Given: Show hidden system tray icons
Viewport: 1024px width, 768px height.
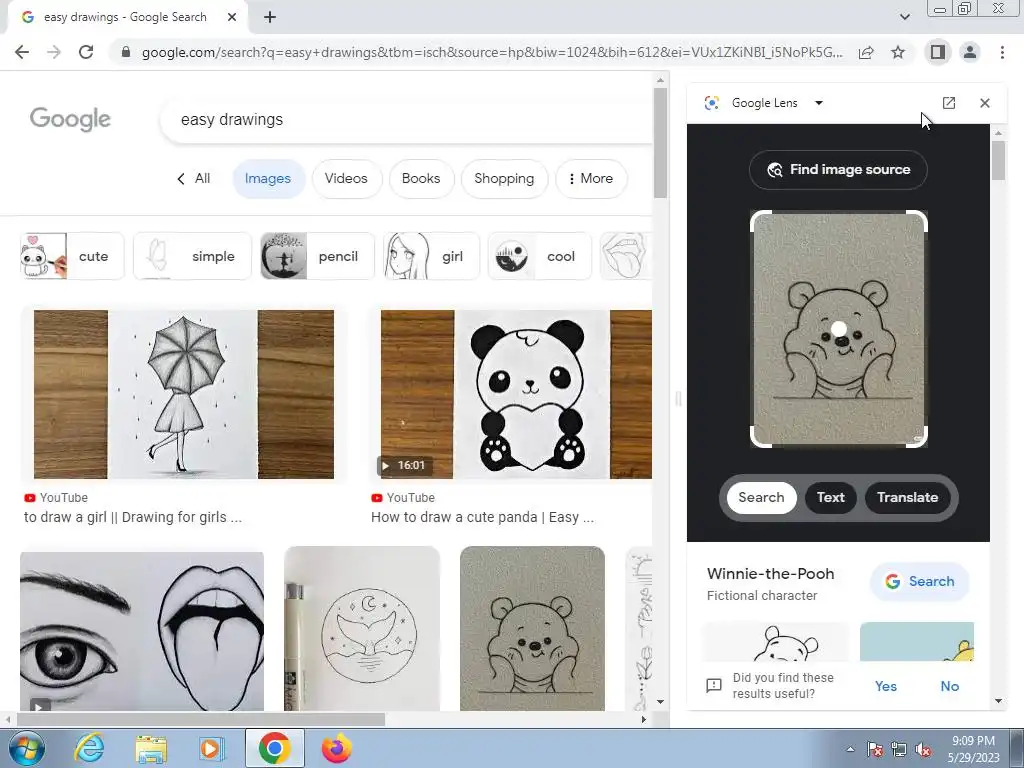Looking at the screenshot, I should (x=850, y=749).
